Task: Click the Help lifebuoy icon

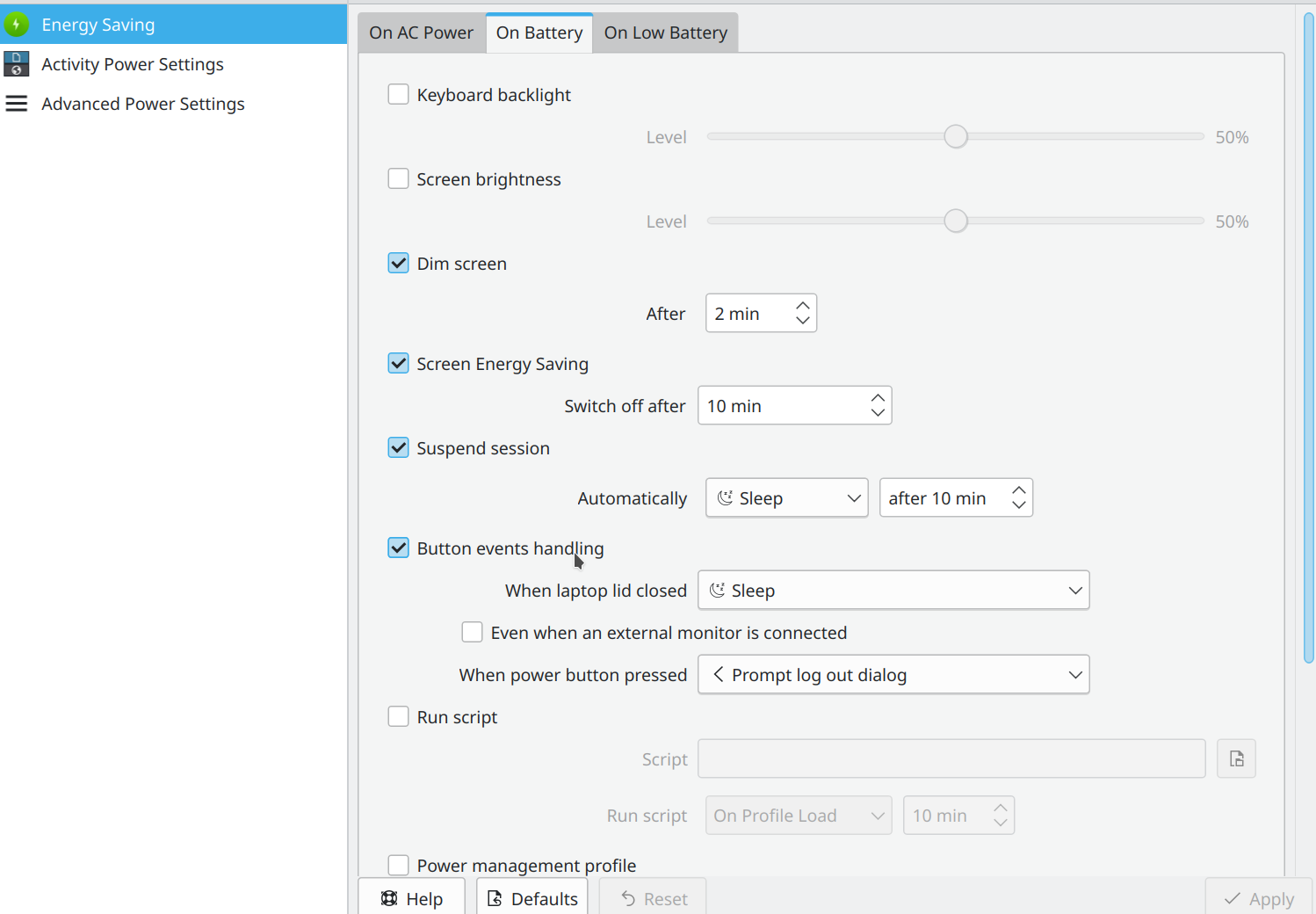Action: [389, 898]
